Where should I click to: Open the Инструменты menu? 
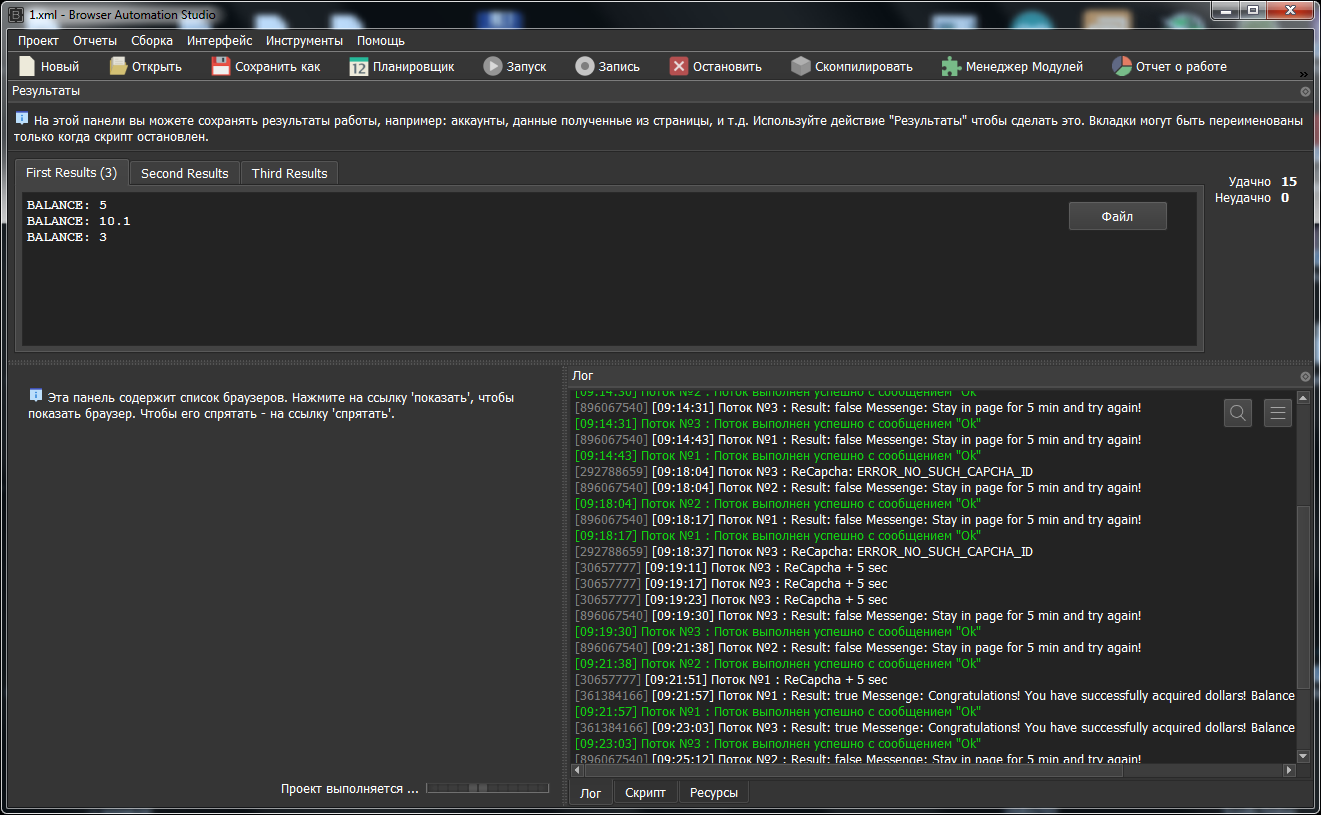(304, 41)
